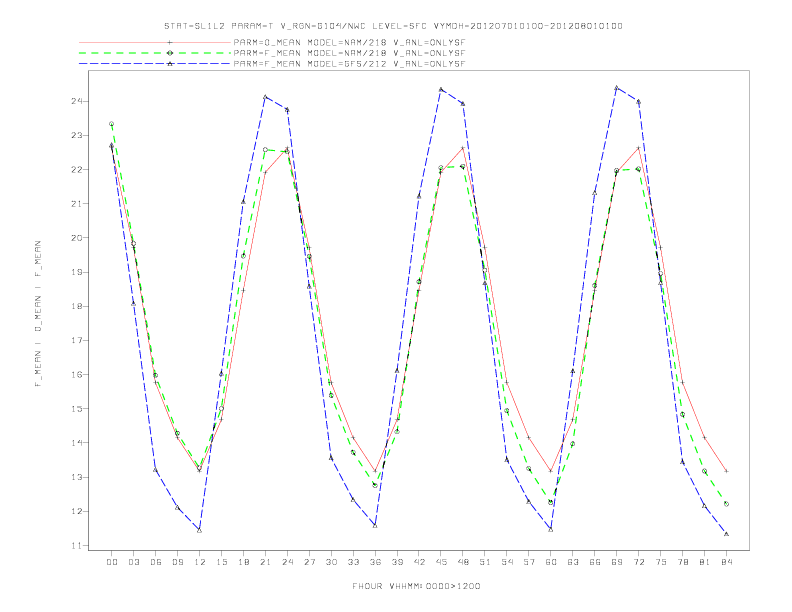Image resolution: width=792 pixels, height=612 pixels.
Task: Click the chart title beginning 'STAT=SL1L2 PARAM=T'
Action: coord(393,26)
